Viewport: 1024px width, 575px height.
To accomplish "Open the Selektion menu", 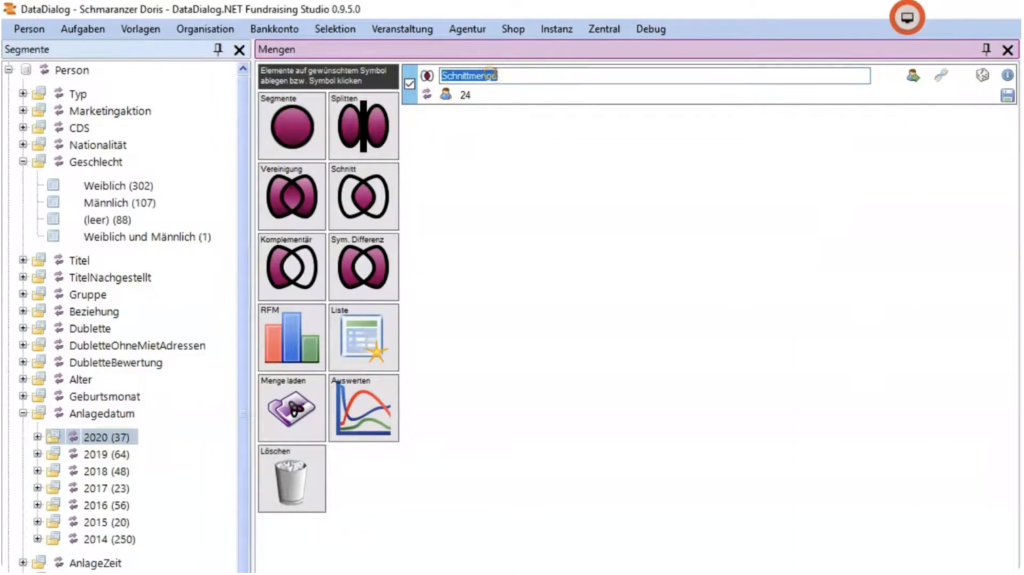I will [x=335, y=29].
